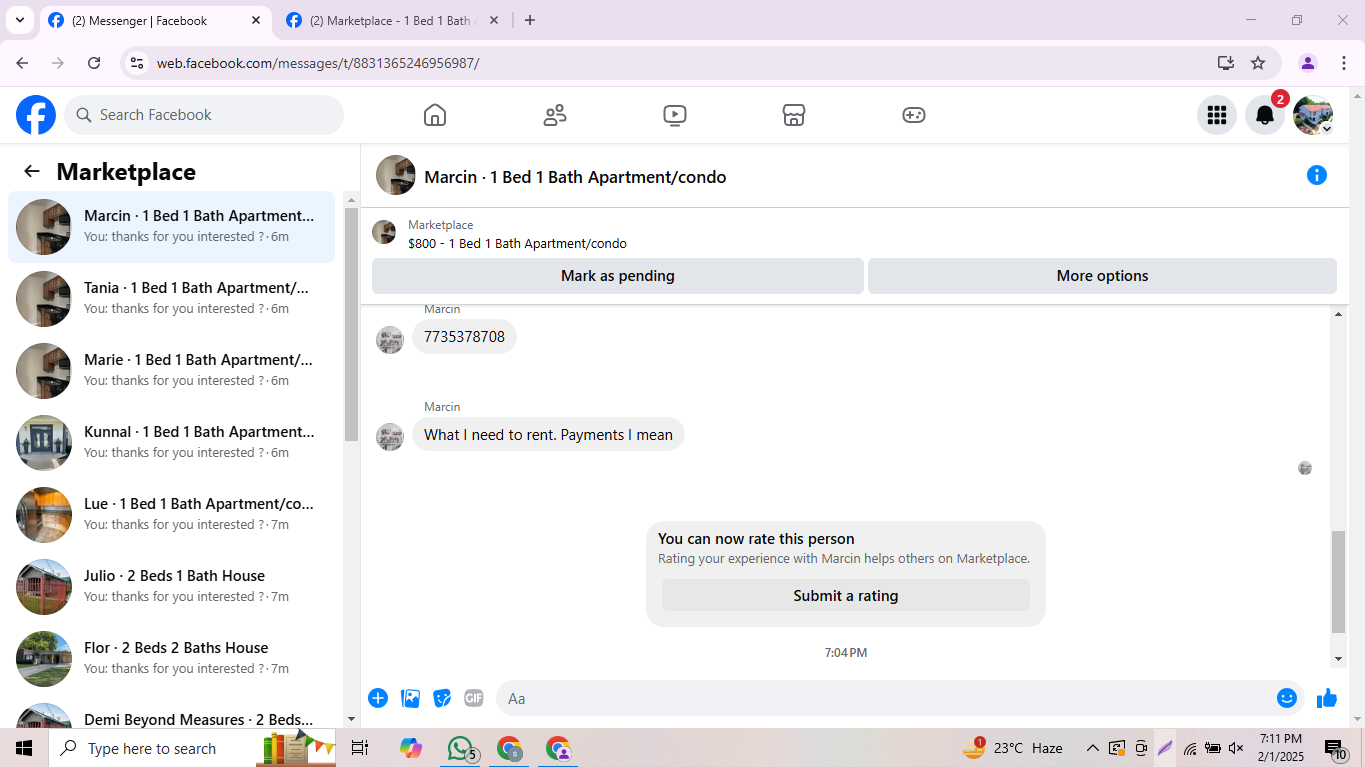Viewport: 1365px width, 767px height.
Task: Open conversation info icon
Action: (1317, 176)
